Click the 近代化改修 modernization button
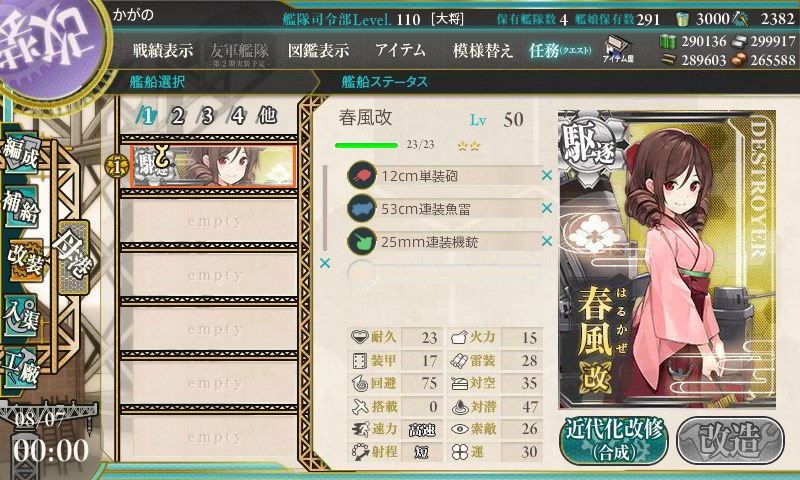The width and height of the screenshot is (800, 480). pos(614,440)
